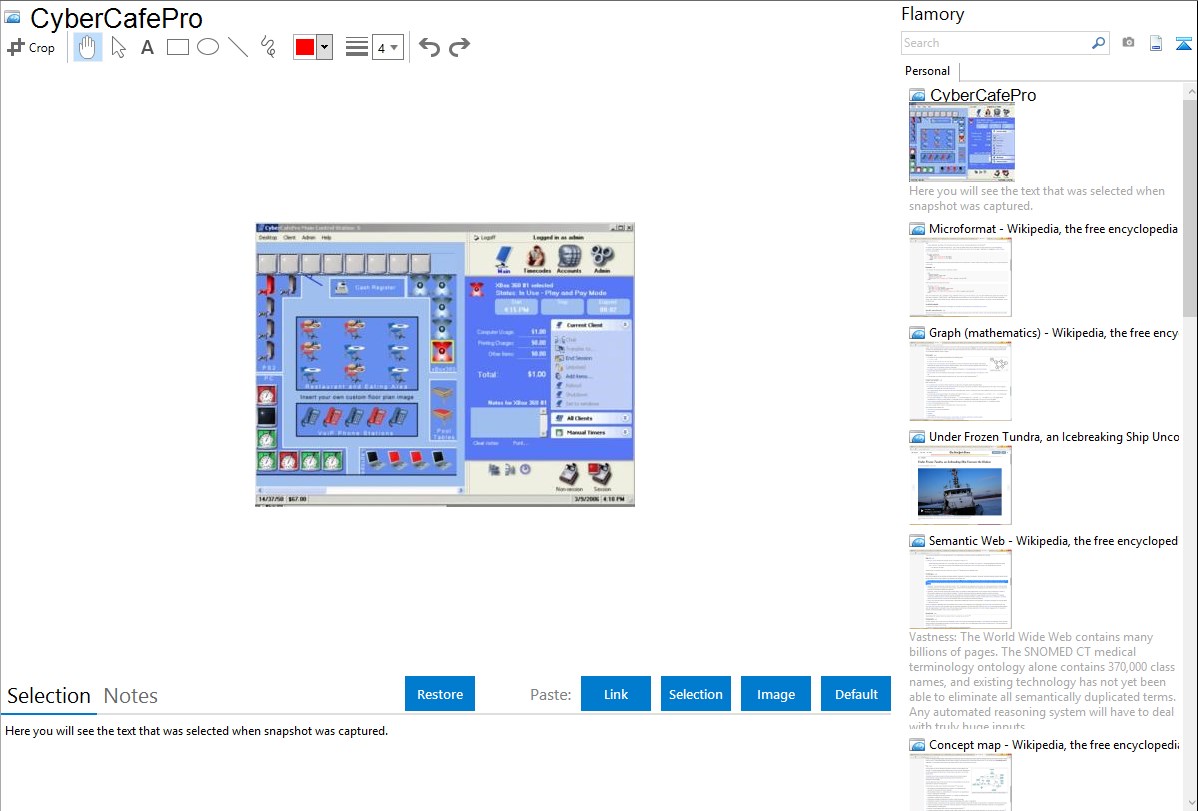Select 'Concept map - Wikipedia' title
The height and width of the screenshot is (811, 1198).
point(1053,745)
